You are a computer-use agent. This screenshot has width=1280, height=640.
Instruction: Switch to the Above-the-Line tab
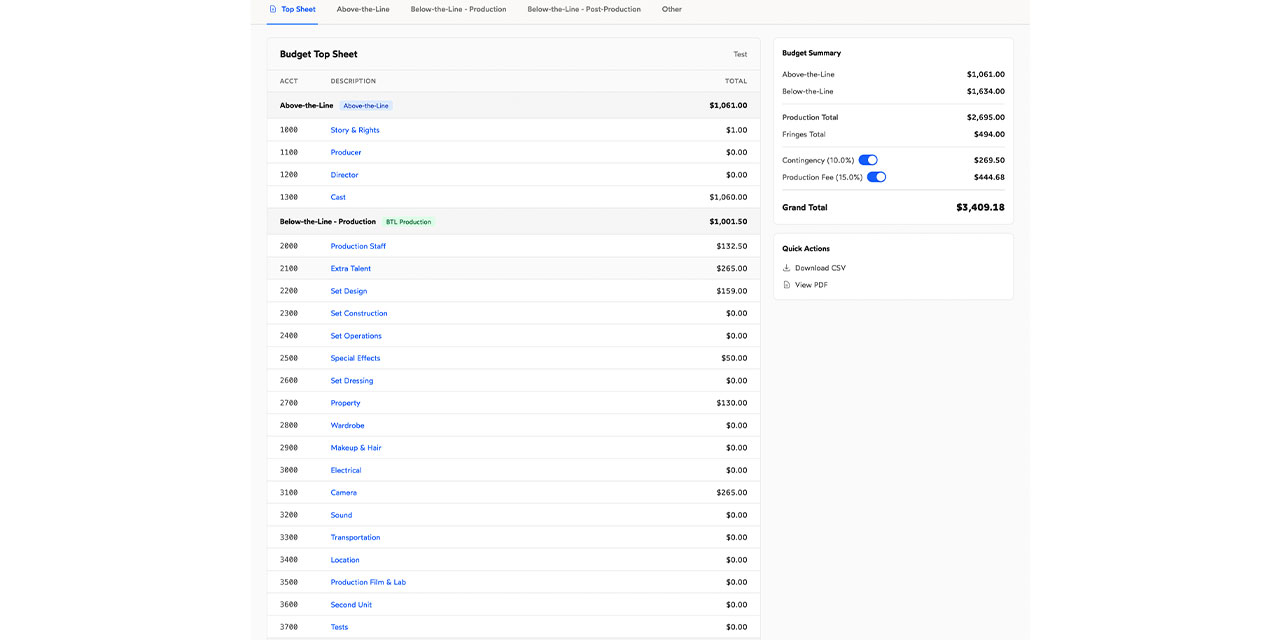click(x=363, y=9)
